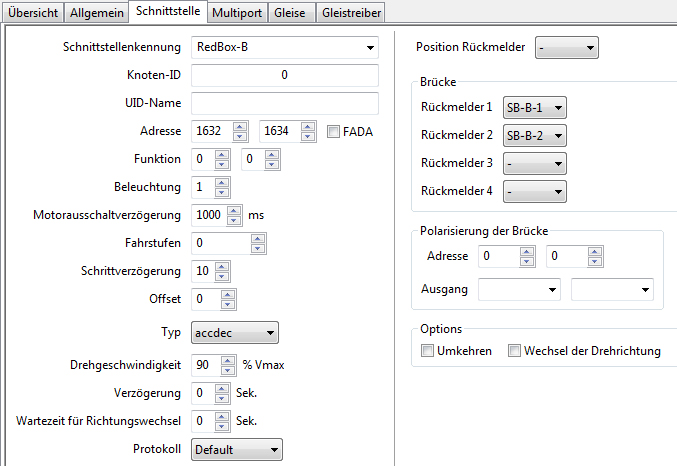Image resolution: width=677 pixels, height=466 pixels.
Task: Switch to the Übersicht tab
Action: (x=33, y=11)
